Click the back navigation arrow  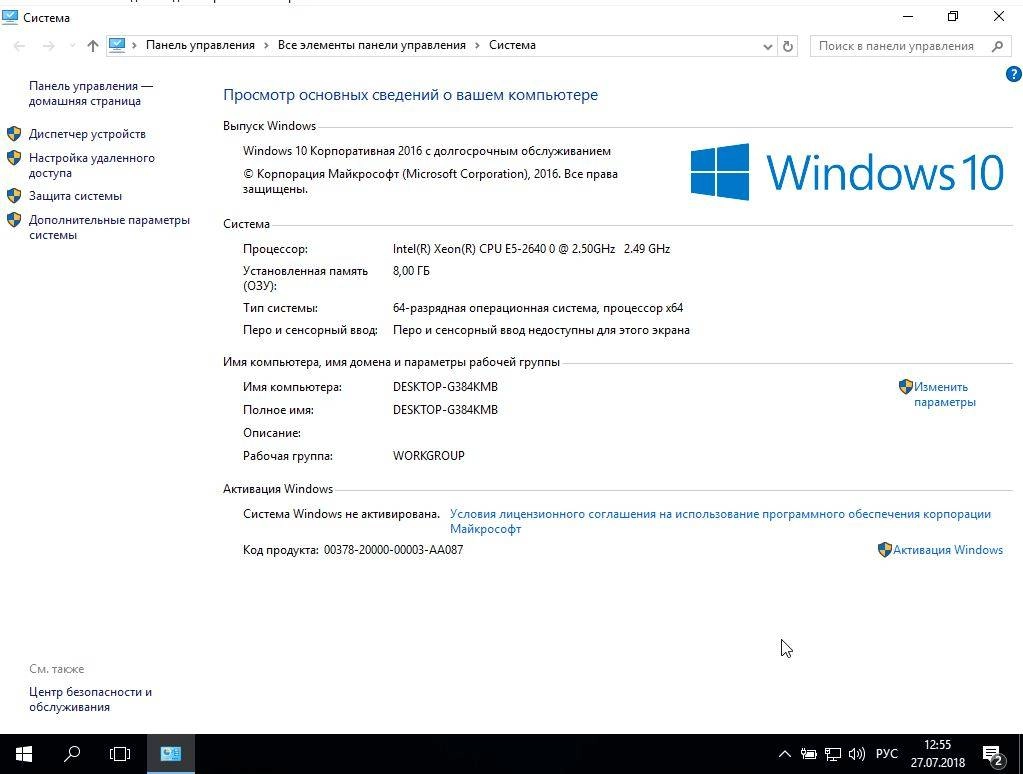click(x=19, y=46)
